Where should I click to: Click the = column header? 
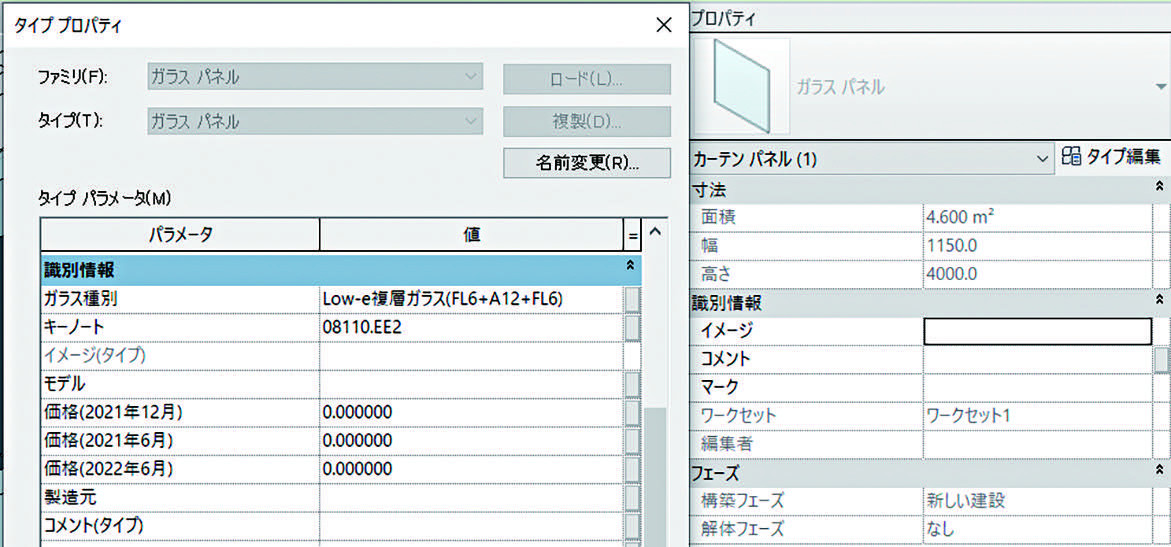point(632,235)
